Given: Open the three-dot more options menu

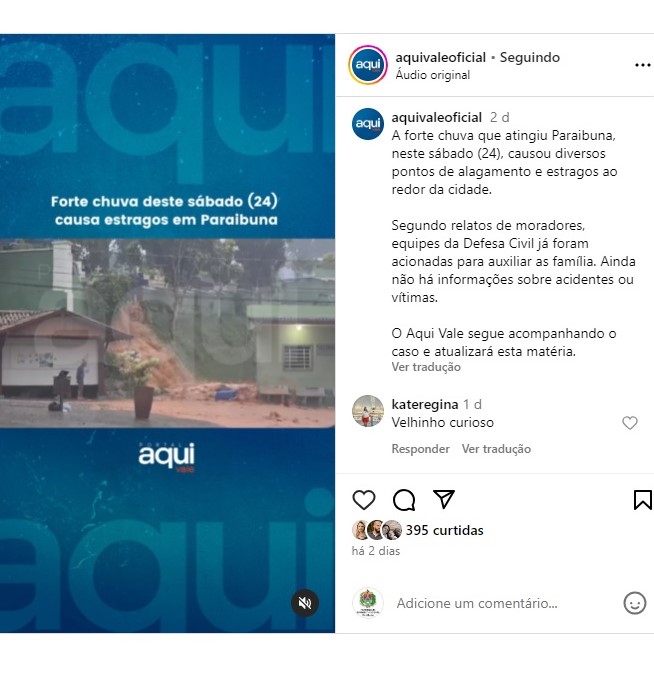Looking at the screenshot, I should [x=642, y=65].
